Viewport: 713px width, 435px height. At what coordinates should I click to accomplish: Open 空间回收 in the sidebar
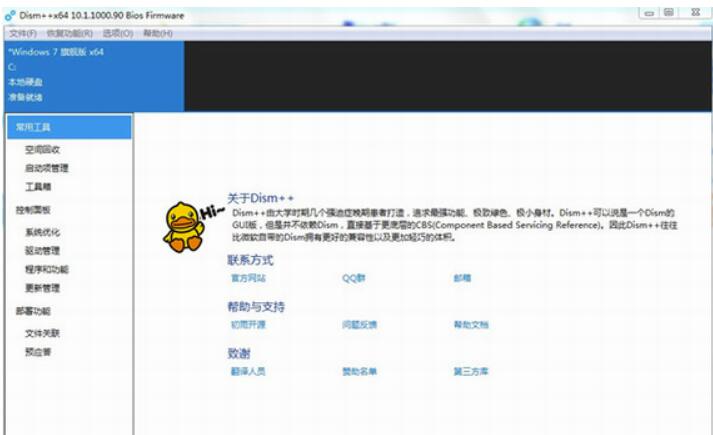[x=43, y=149]
